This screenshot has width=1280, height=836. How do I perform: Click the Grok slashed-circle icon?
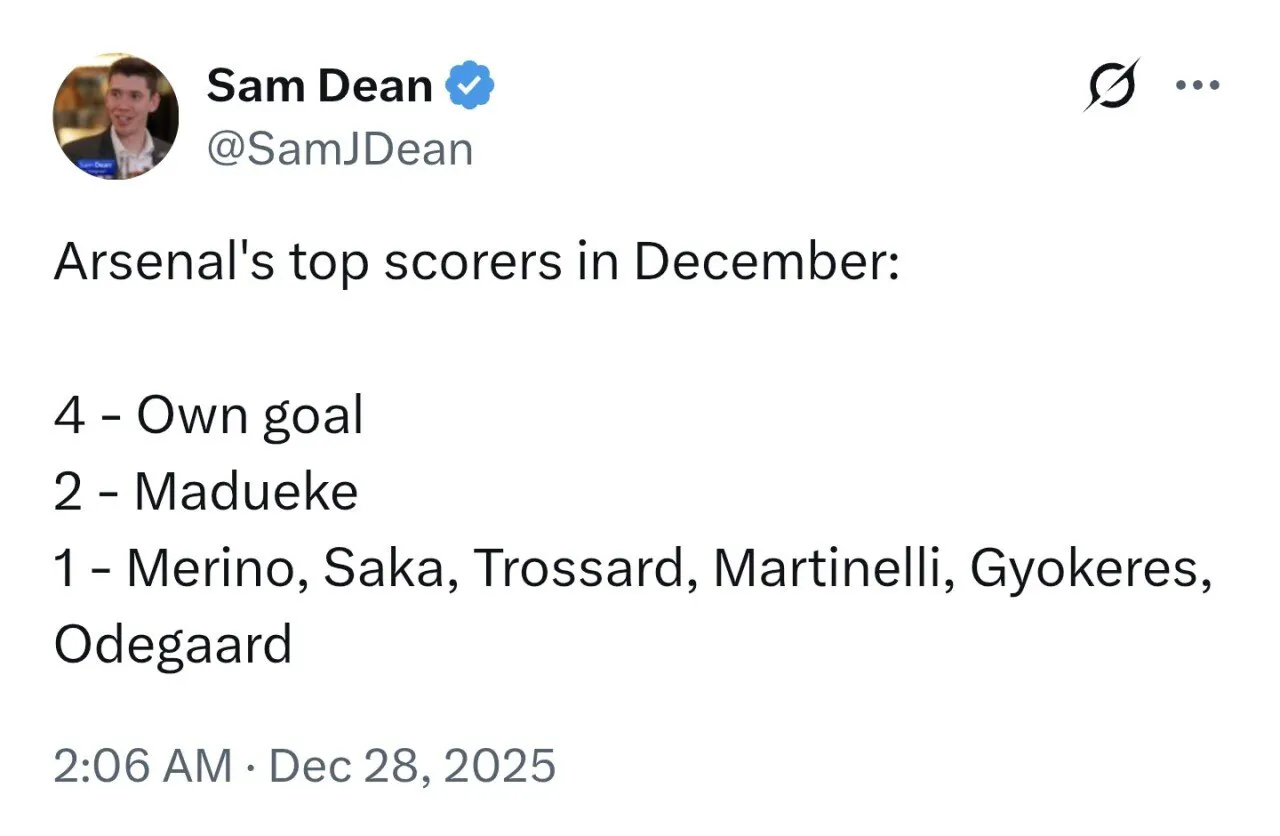[1112, 85]
